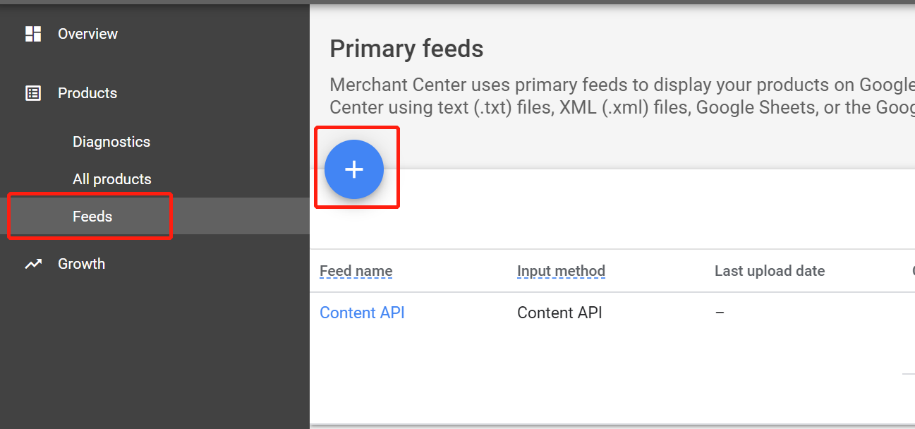Viewport: 915px width, 429px height.
Task: Go to All products page
Action: pos(112,179)
